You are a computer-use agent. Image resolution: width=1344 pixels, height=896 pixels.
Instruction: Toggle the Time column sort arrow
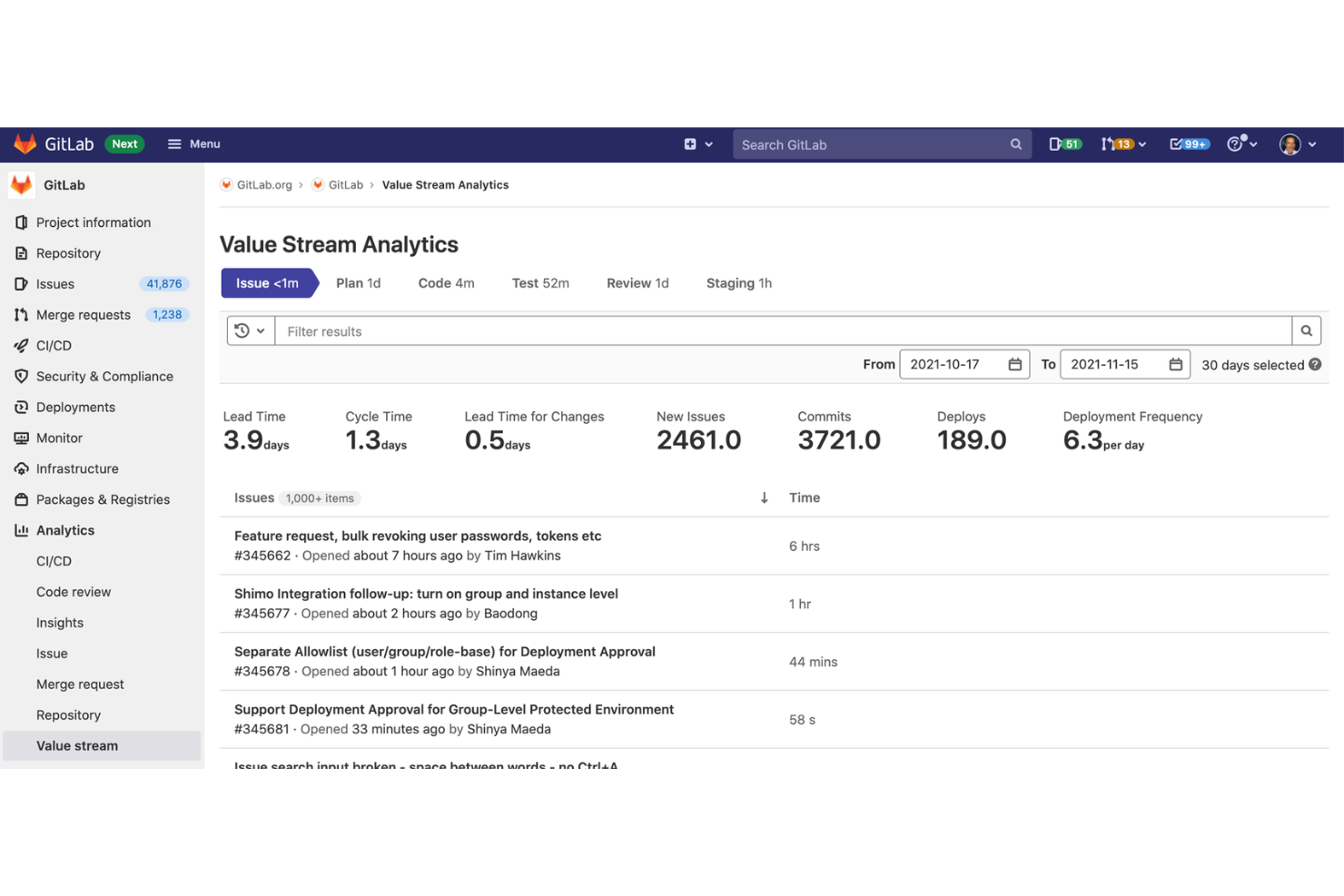coord(764,497)
